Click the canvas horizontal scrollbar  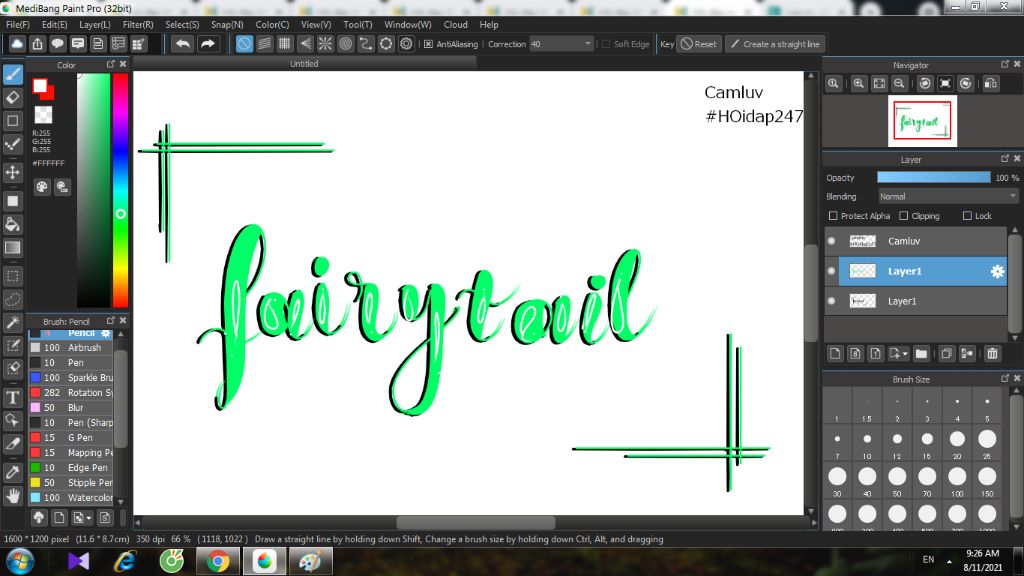coord(476,522)
